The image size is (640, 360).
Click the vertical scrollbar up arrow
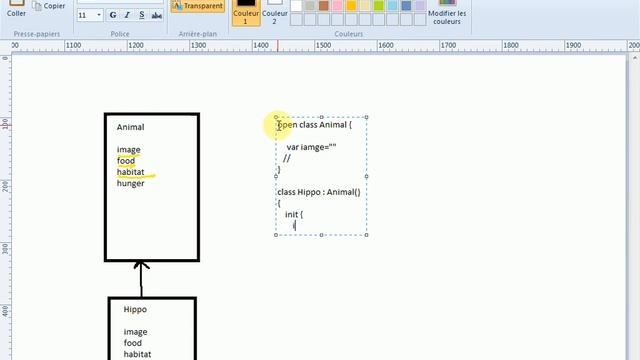(x=635, y=58)
